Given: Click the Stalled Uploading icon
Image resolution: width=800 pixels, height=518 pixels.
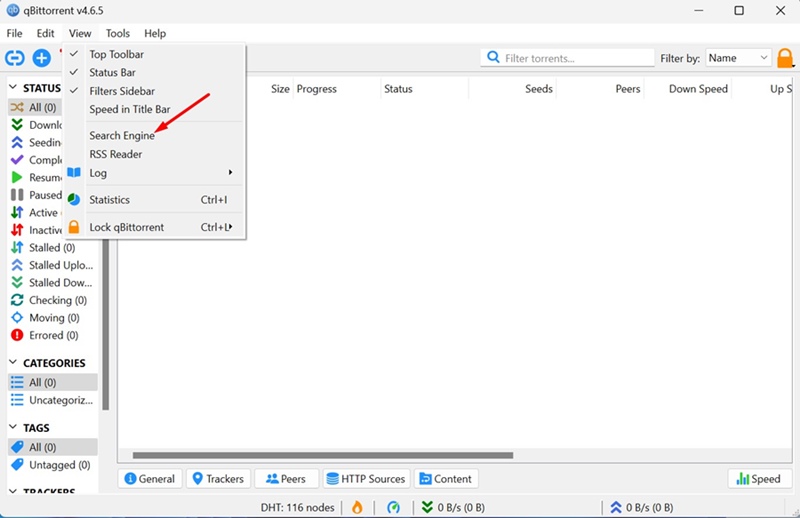Looking at the screenshot, I should pyautogui.click(x=17, y=265).
